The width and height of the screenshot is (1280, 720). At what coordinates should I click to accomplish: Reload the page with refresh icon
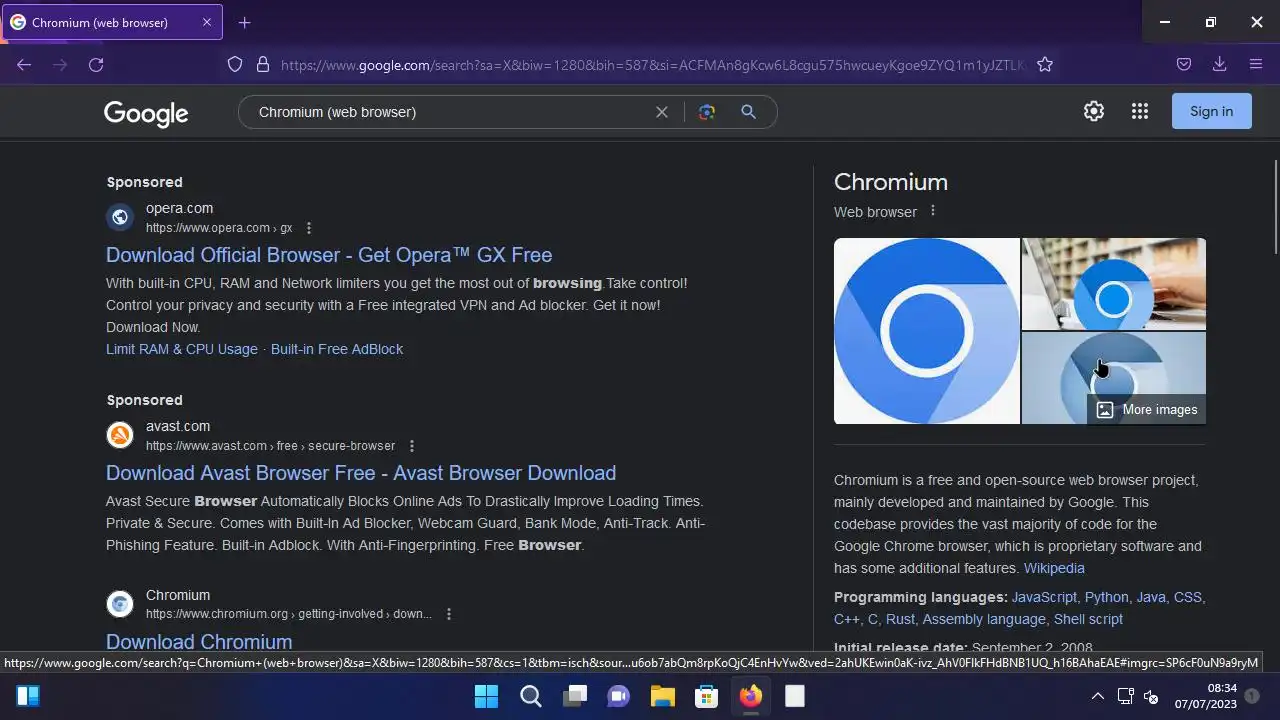[x=96, y=64]
